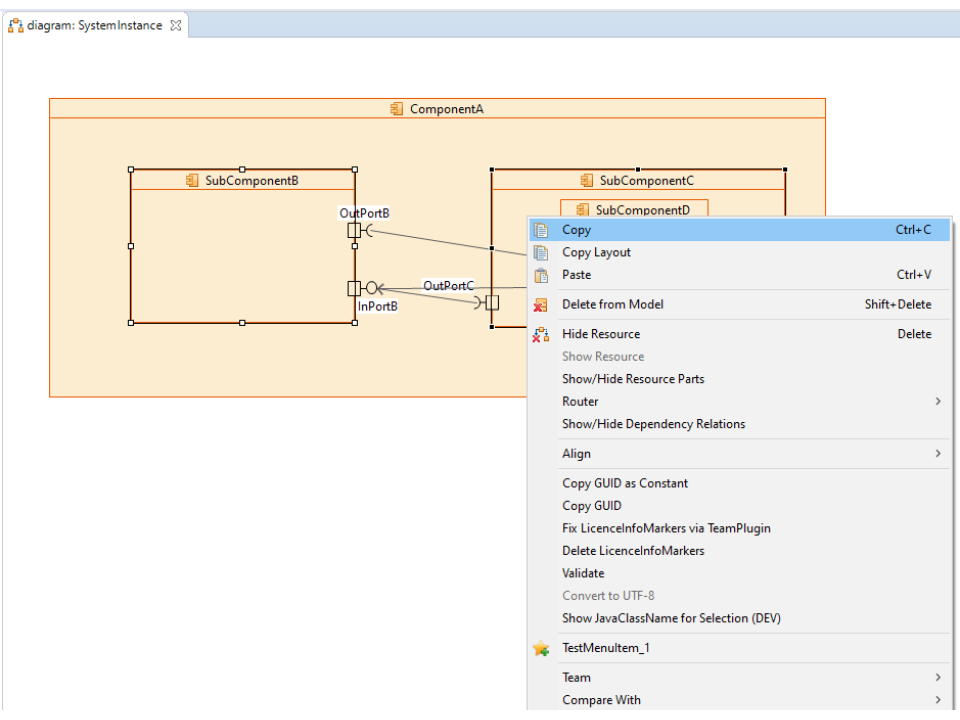
Task: Choose Copy GUID as Constant
Action: [625, 483]
